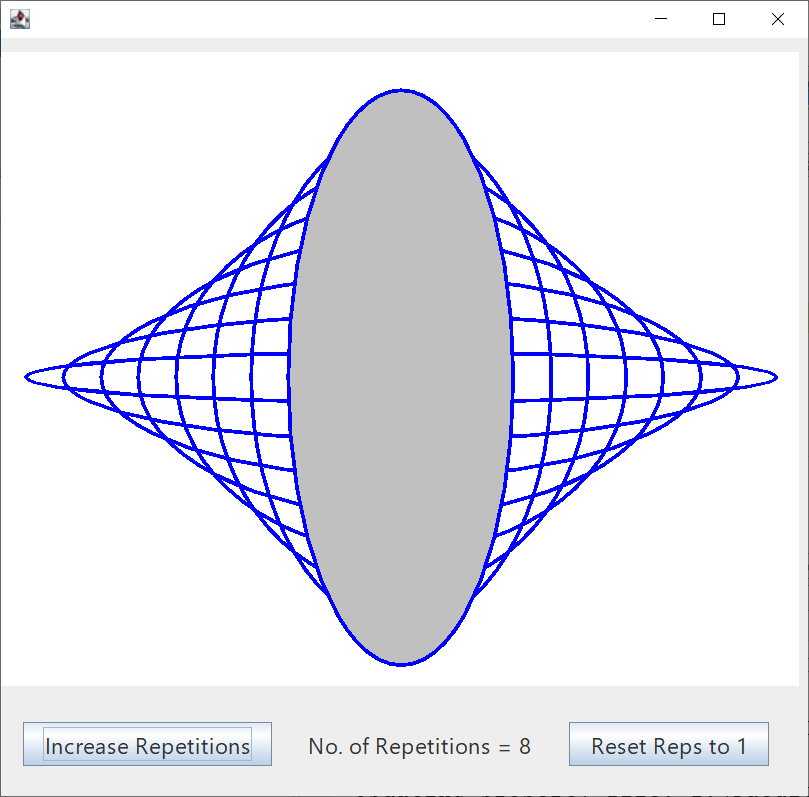The height and width of the screenshot is (797, 809).
Task: Click the No. of Repetitions = 8 label
Action: (x=419, y=746)
